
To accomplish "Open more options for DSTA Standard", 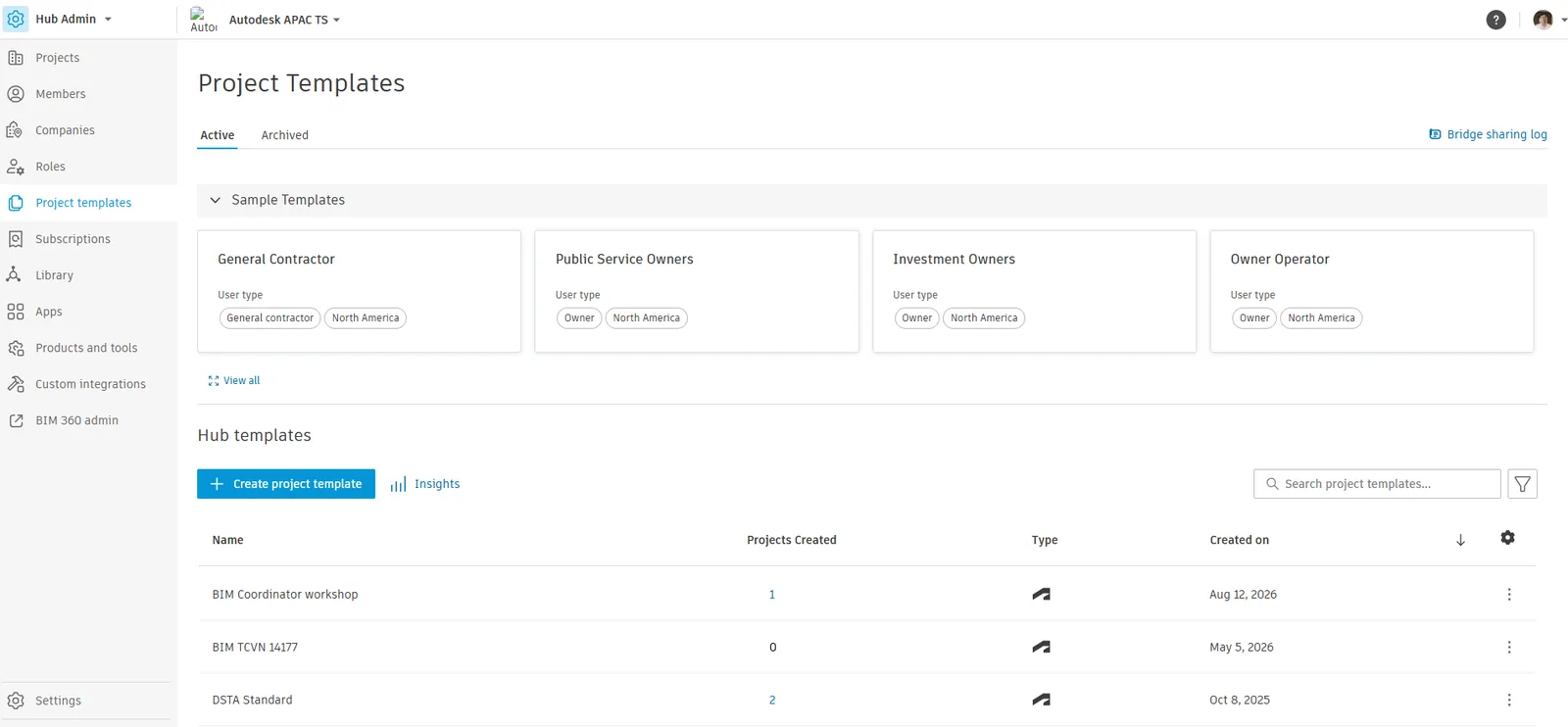I will 1509,701.
